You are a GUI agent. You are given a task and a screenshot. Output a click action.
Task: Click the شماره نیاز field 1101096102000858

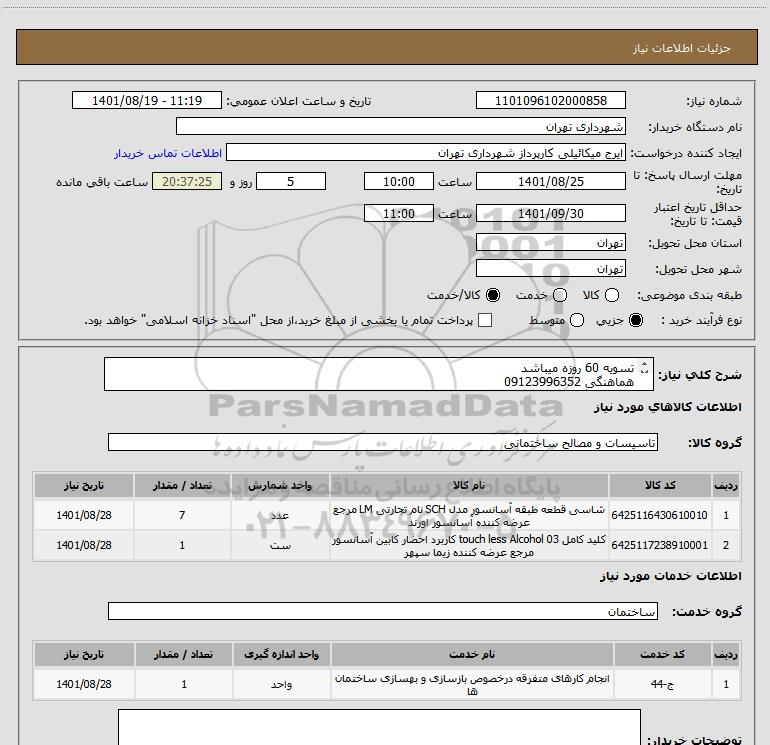[550, 100]
